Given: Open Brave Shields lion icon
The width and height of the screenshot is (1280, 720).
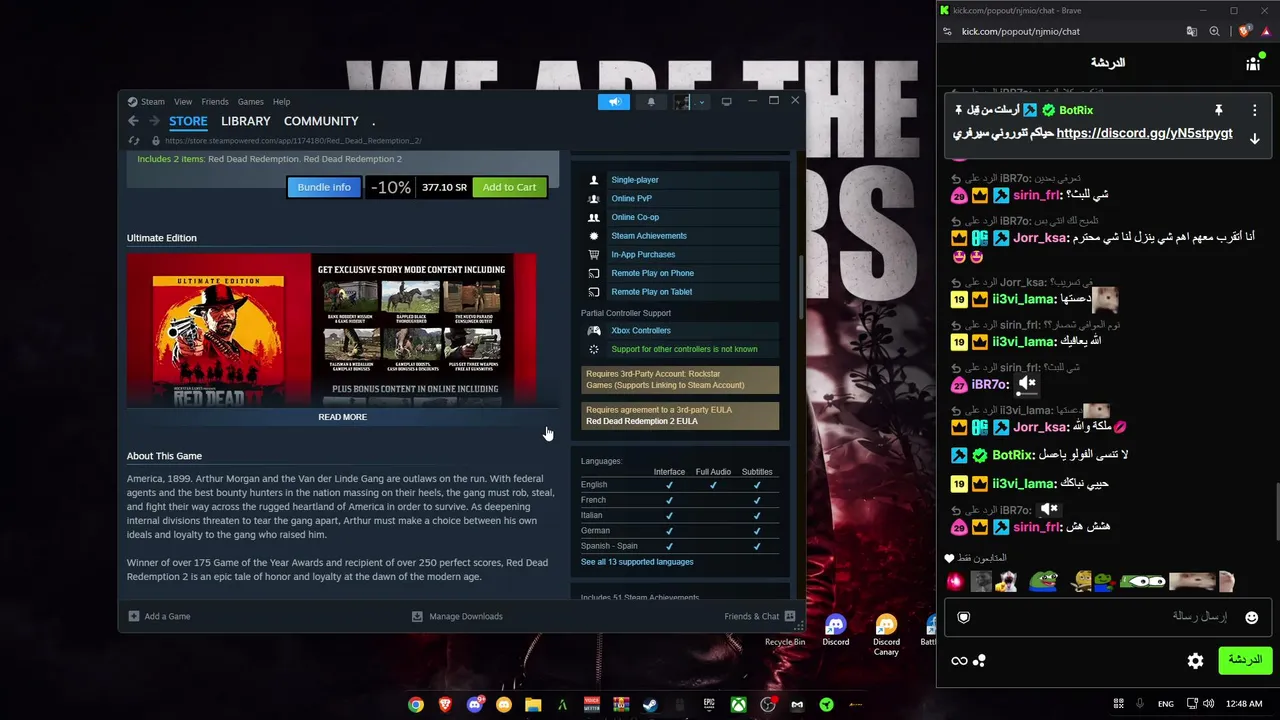Looking at the screenshot, I should pos(1244,31).
